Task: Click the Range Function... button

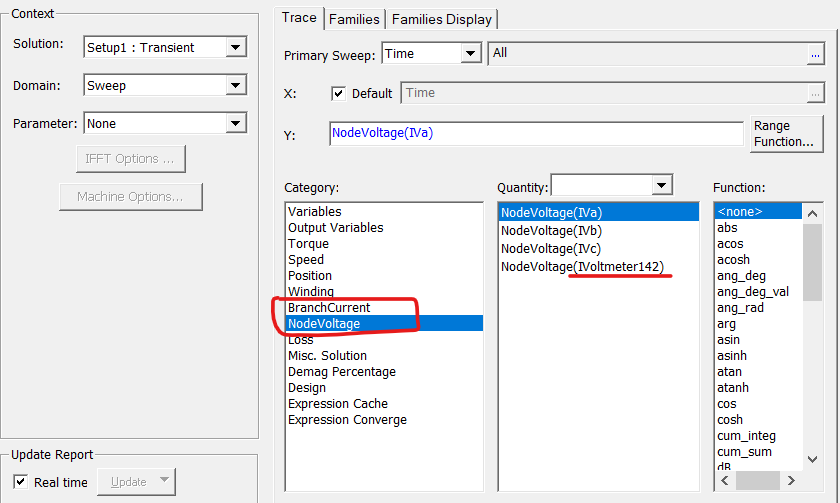Action: (x=786, y=134)
